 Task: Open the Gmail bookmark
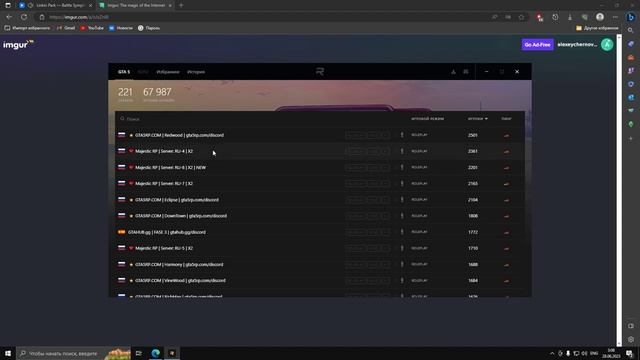[66, 28]
